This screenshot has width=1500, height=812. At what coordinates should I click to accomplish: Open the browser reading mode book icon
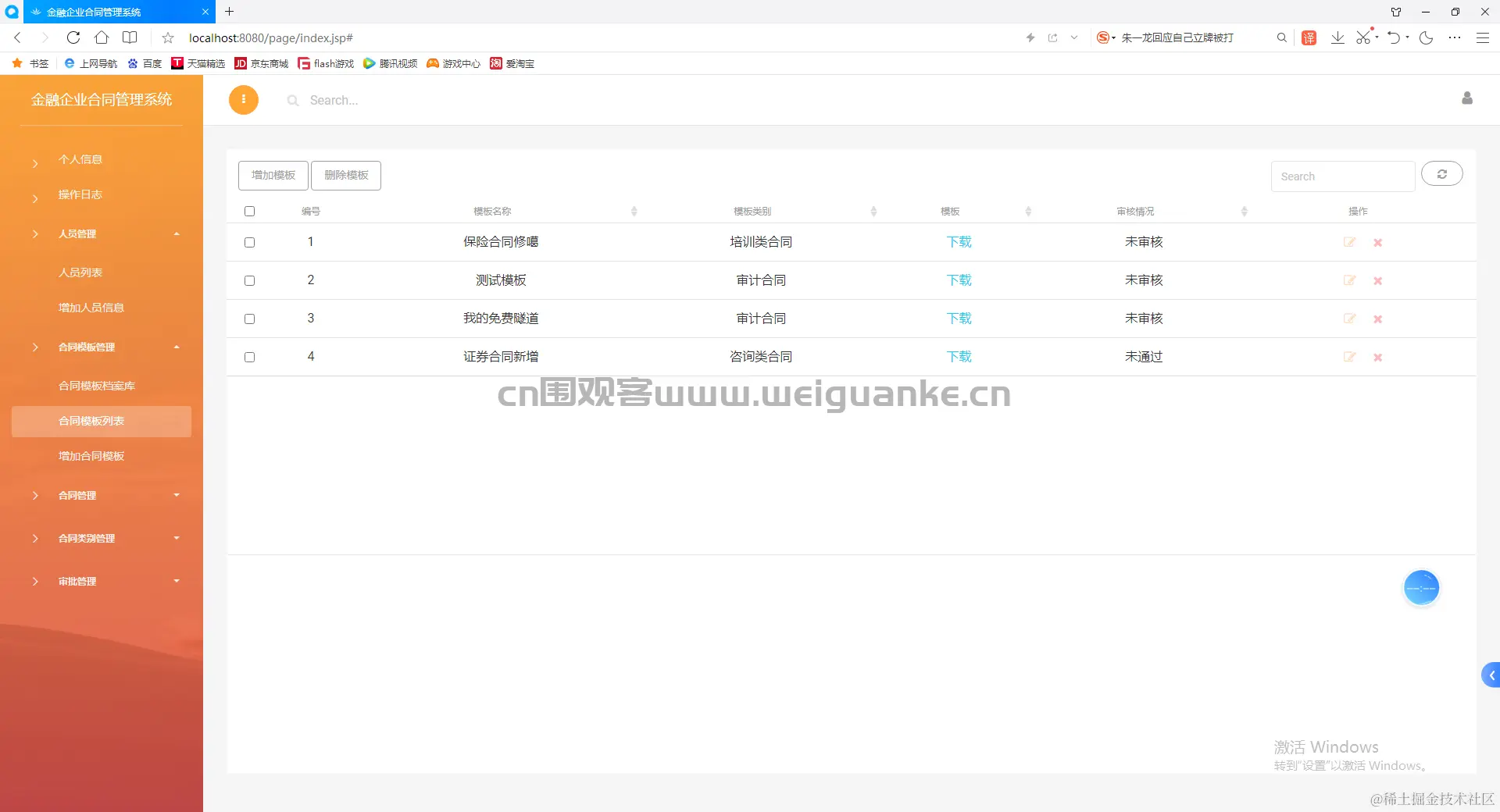130,37
